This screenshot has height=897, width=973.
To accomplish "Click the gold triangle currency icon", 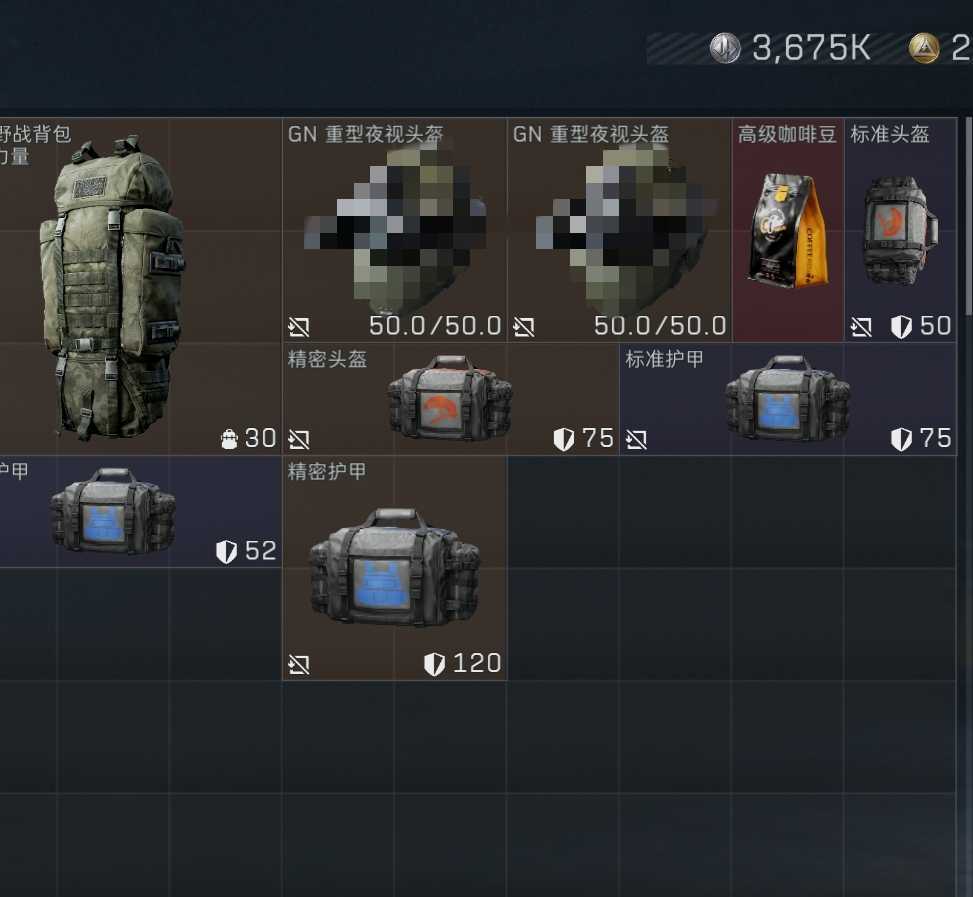I will 924,48.
